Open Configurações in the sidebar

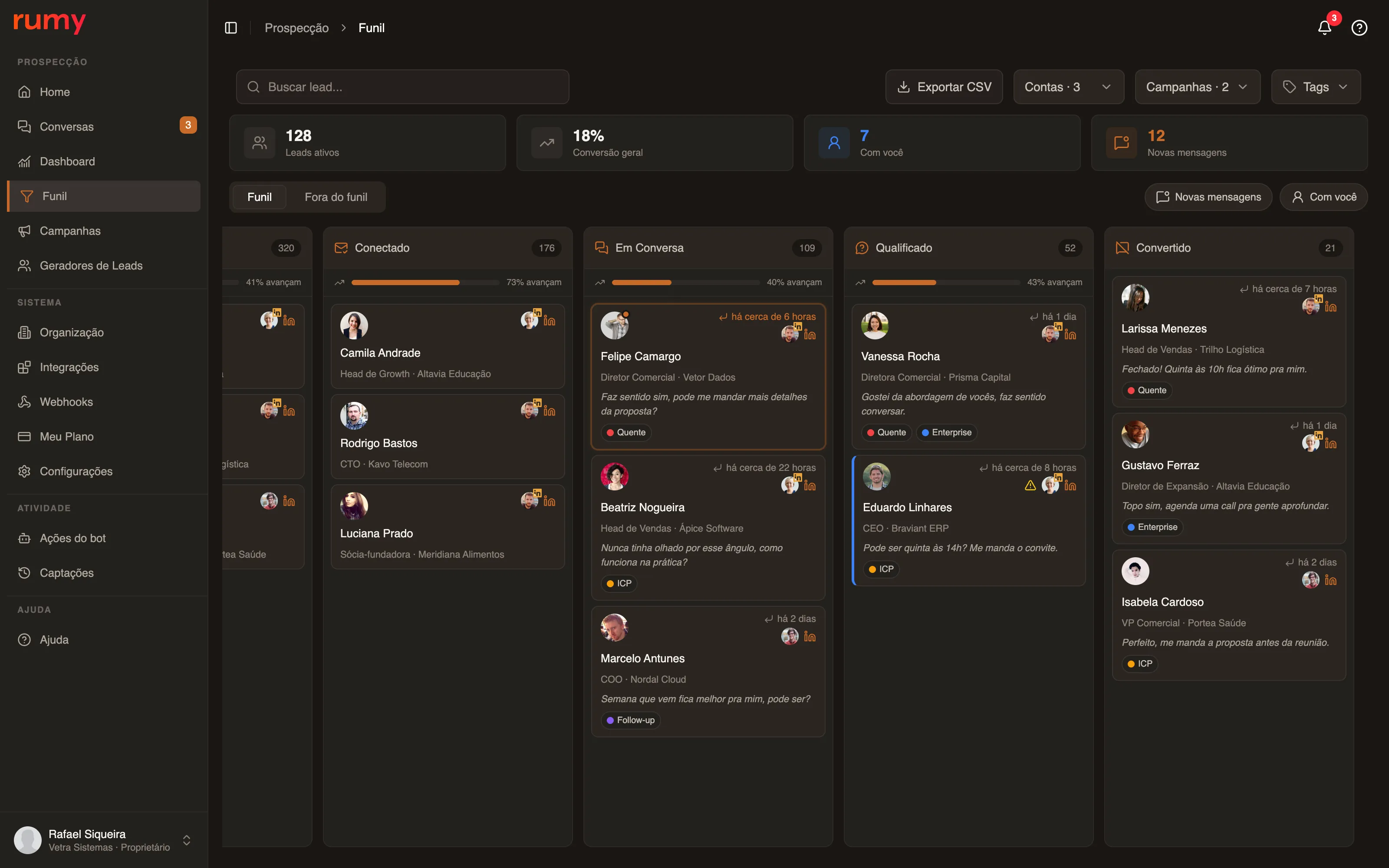[104, 471]
